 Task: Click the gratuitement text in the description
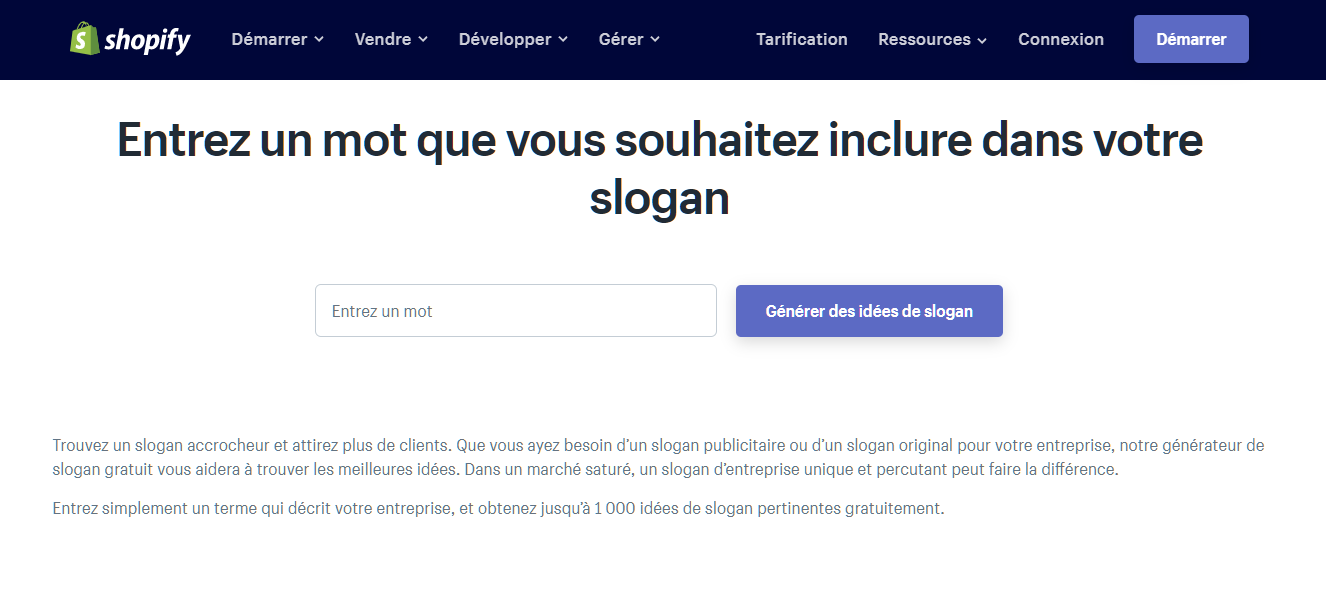pyautogui.click(x=898, y=508)
